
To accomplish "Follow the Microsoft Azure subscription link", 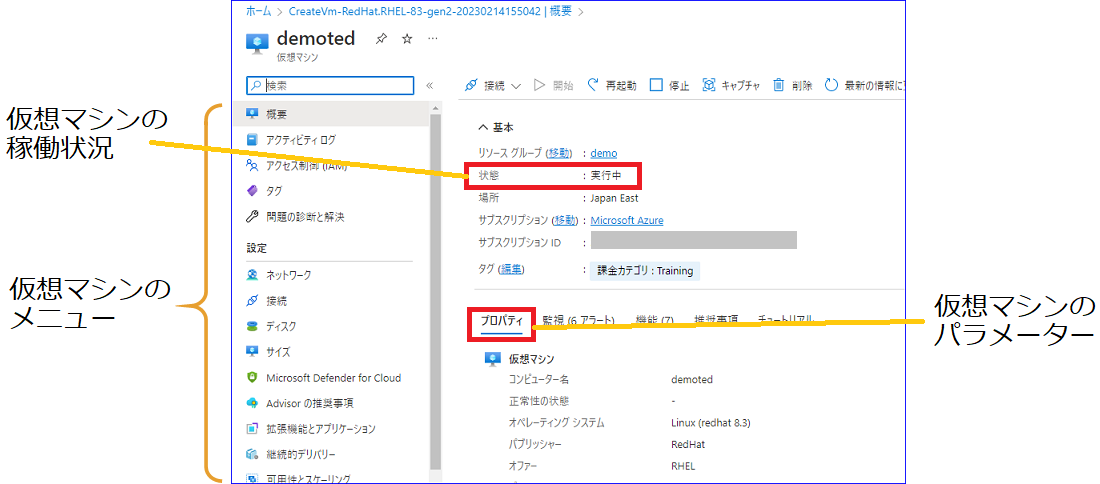I will [627, 220].
